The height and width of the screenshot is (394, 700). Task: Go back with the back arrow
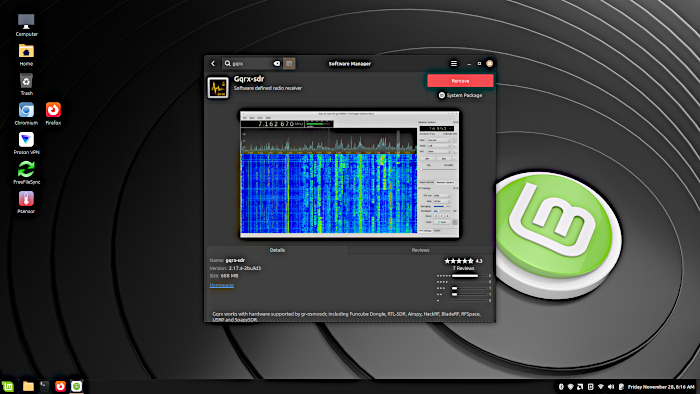(213, 63)
